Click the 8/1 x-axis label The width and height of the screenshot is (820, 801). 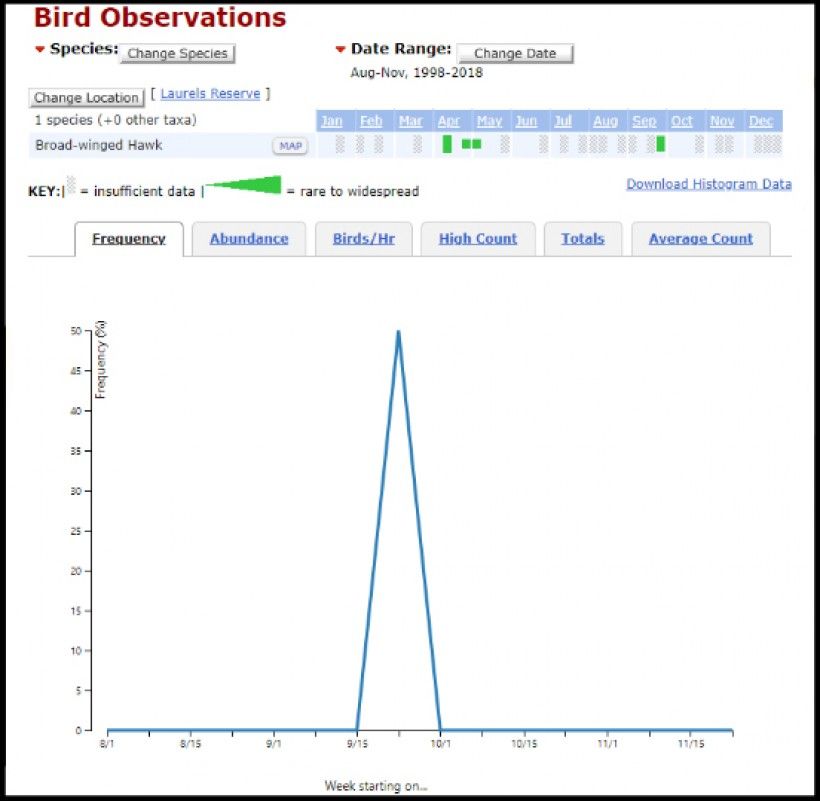click(x=107, y=743)
